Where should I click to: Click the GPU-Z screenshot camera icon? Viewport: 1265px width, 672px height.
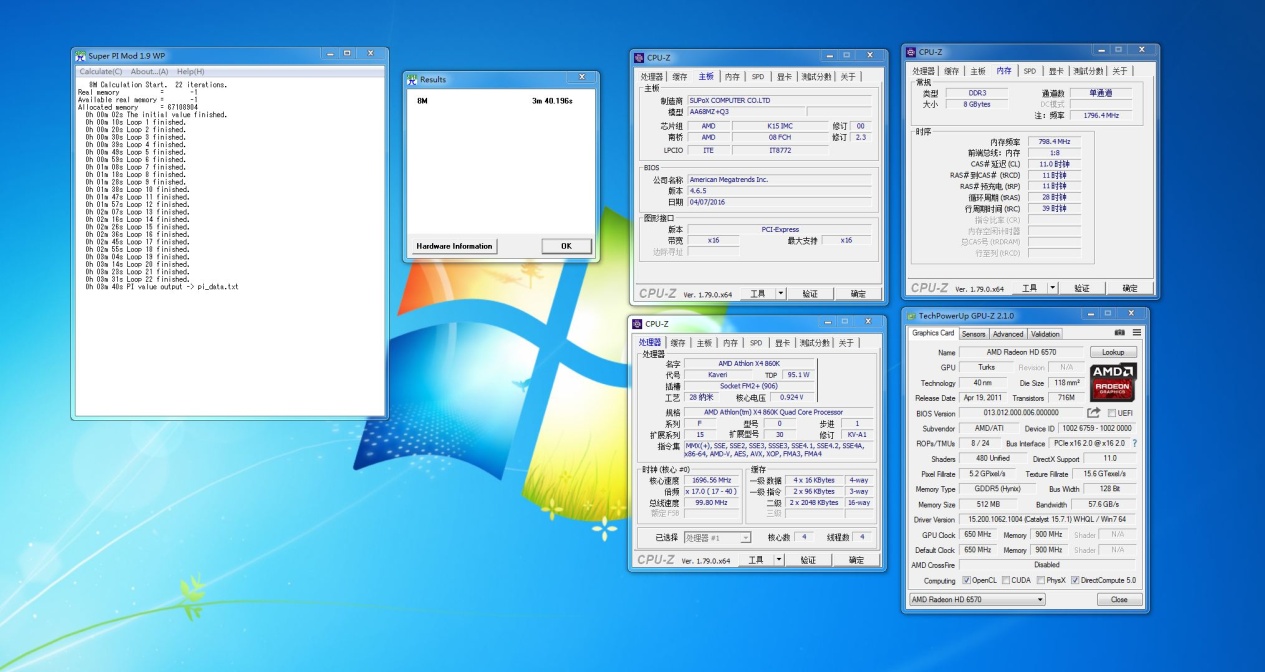coord(1120,333)
